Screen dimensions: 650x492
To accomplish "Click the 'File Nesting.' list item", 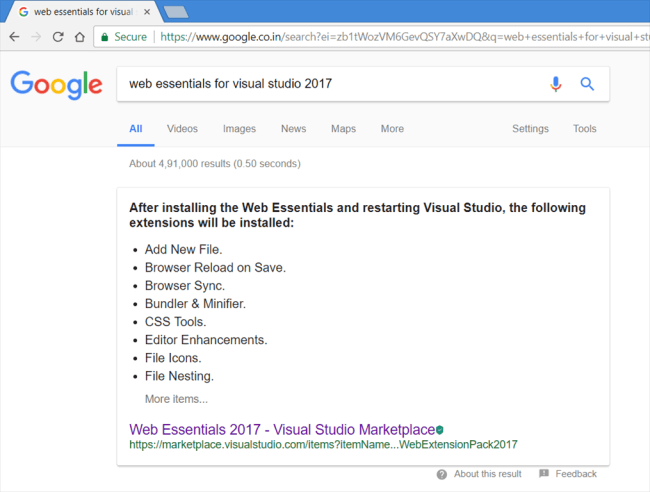I will (x=179, y=376).
